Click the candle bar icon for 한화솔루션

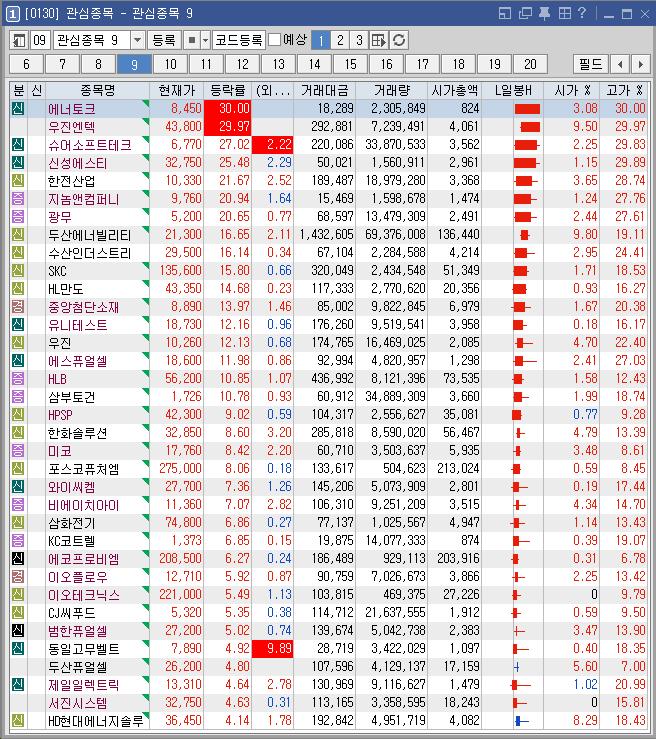pyautogui.click(x=519, y=432)
